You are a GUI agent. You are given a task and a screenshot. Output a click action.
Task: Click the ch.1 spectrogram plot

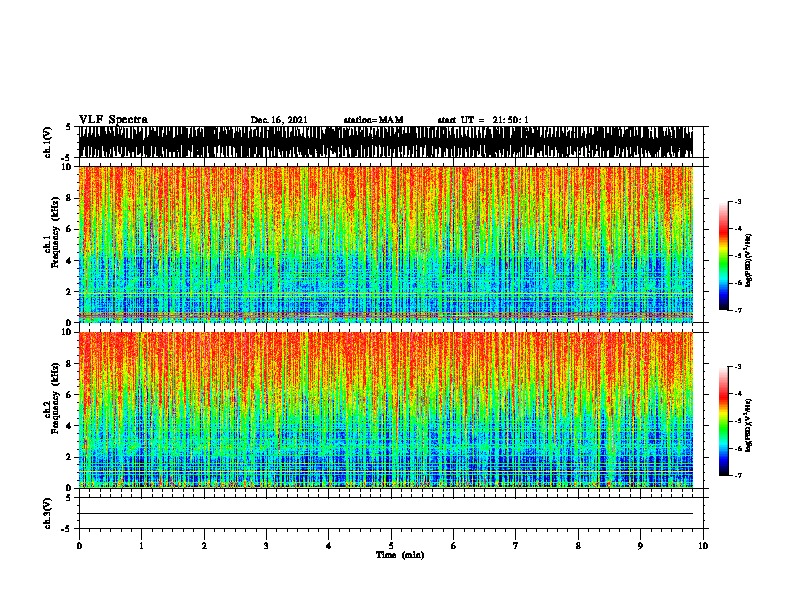click(x=386, y=244)
